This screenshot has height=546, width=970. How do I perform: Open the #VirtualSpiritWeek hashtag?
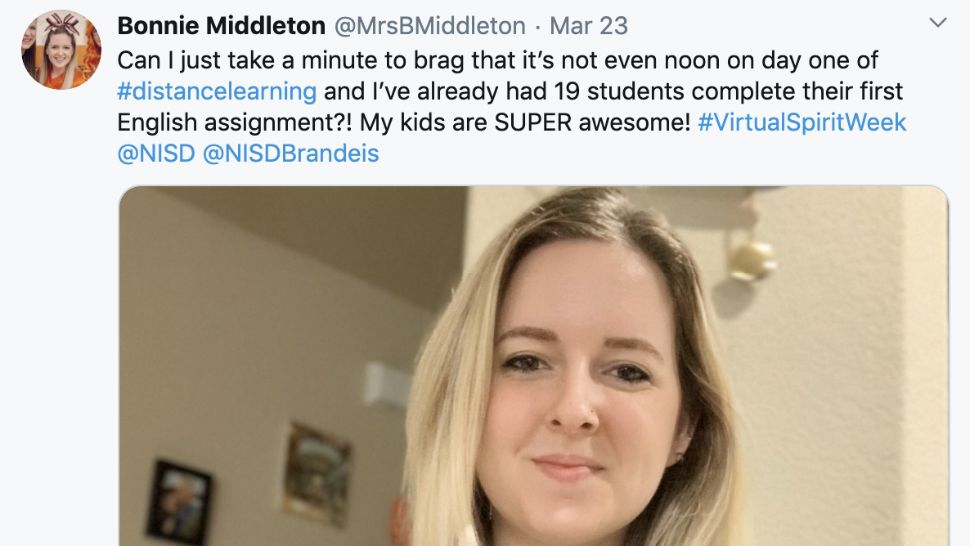(802, 123)
